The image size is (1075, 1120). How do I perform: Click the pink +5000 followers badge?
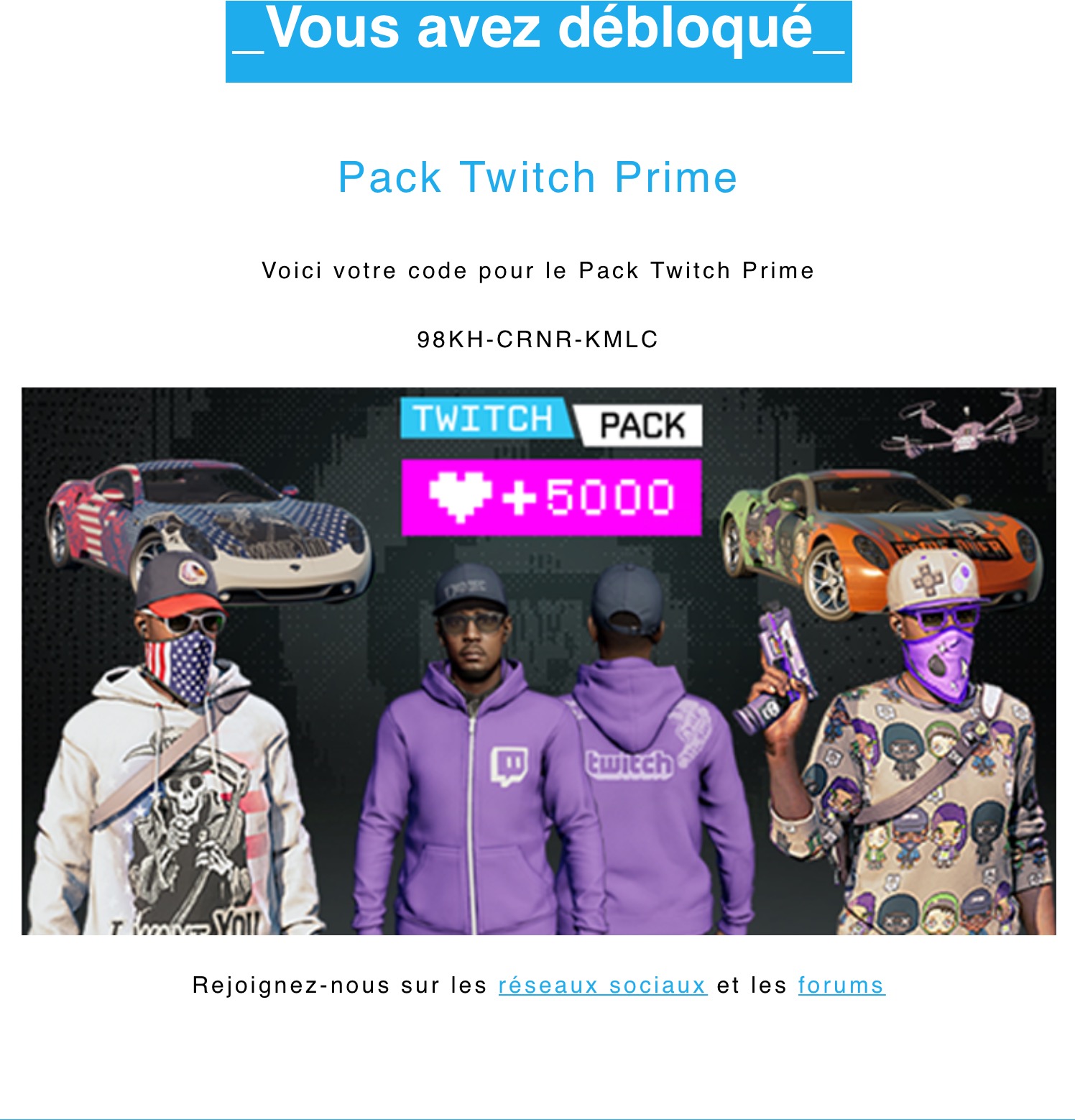(x=551, y=497)
